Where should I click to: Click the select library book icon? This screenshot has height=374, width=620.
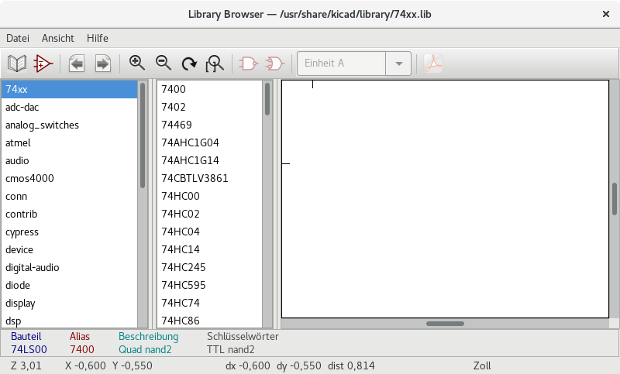coord(17,63)
